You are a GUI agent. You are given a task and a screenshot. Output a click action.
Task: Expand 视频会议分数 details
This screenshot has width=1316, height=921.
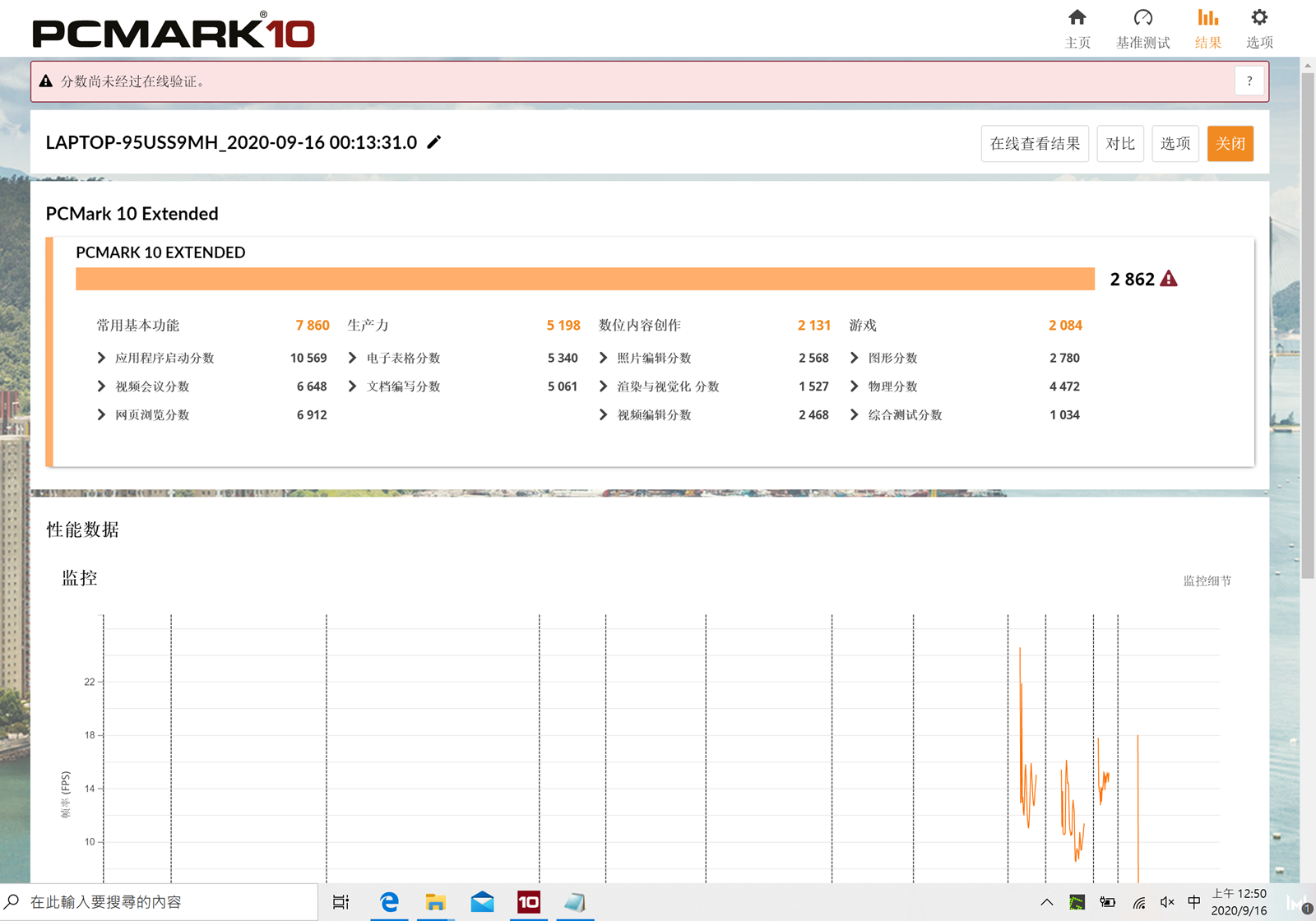[x=101, y=386]
